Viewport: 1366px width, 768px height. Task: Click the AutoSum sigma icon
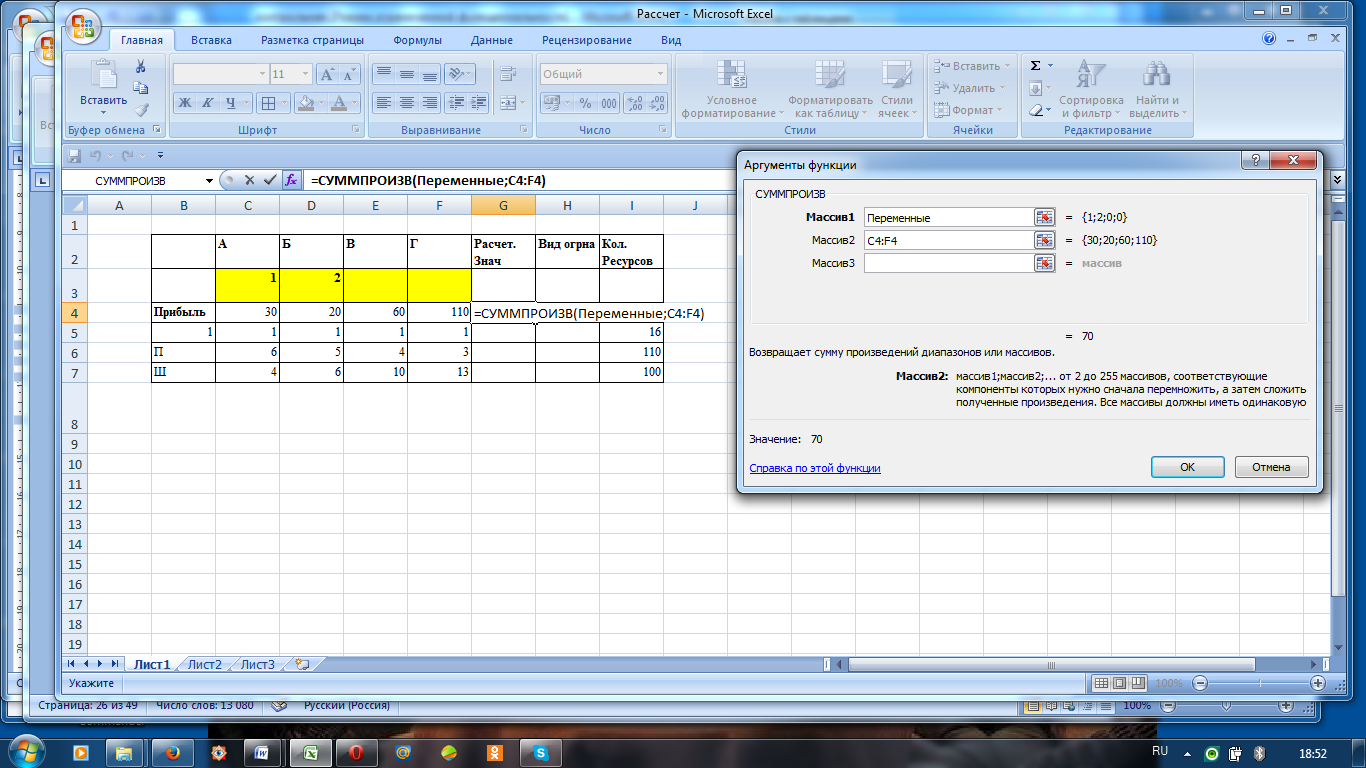point(1036,66)
